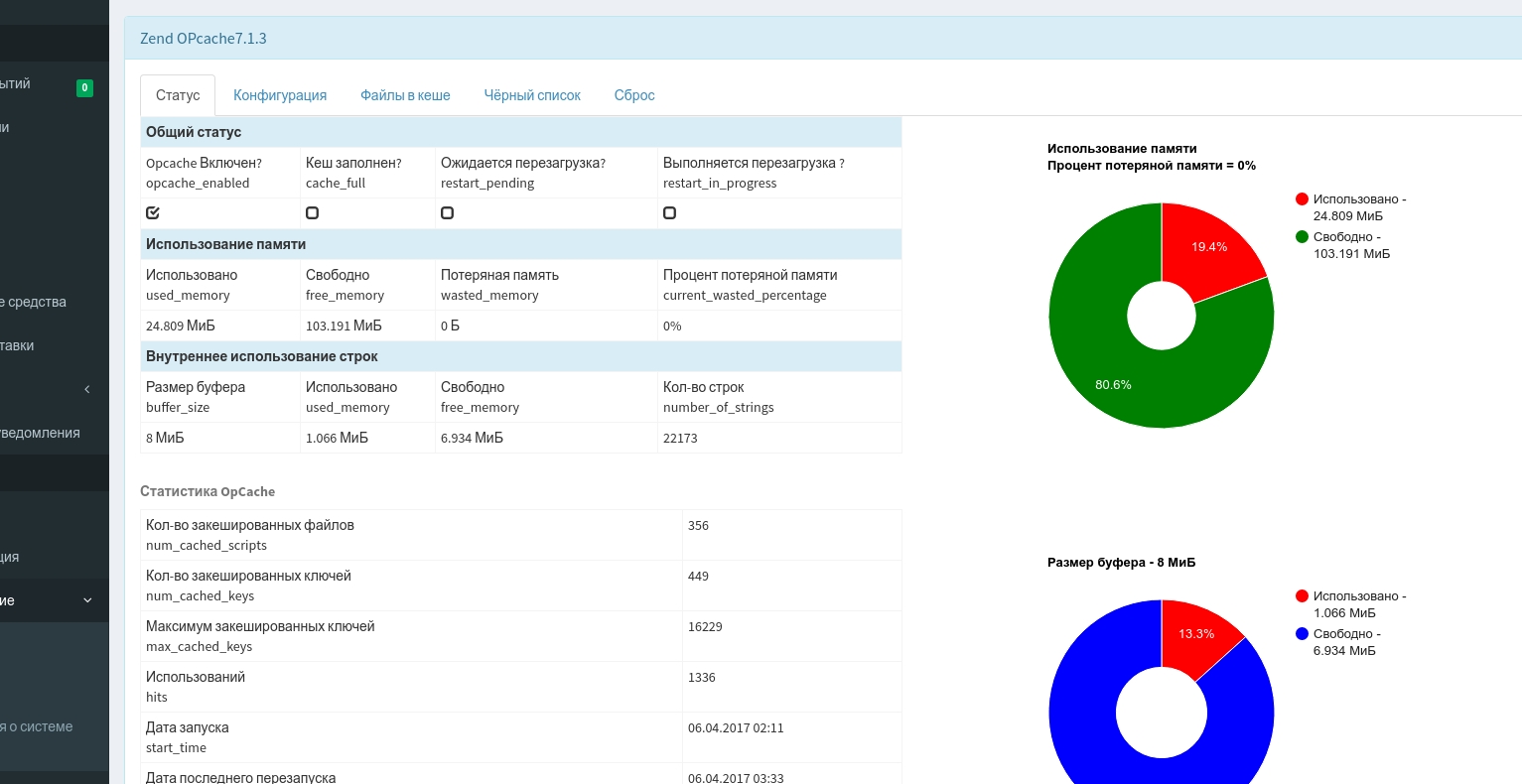Viewport: 1522px width, 784px height.
Task: Toggle the cache_full checkbox
Action: click(x=312, y=213)
